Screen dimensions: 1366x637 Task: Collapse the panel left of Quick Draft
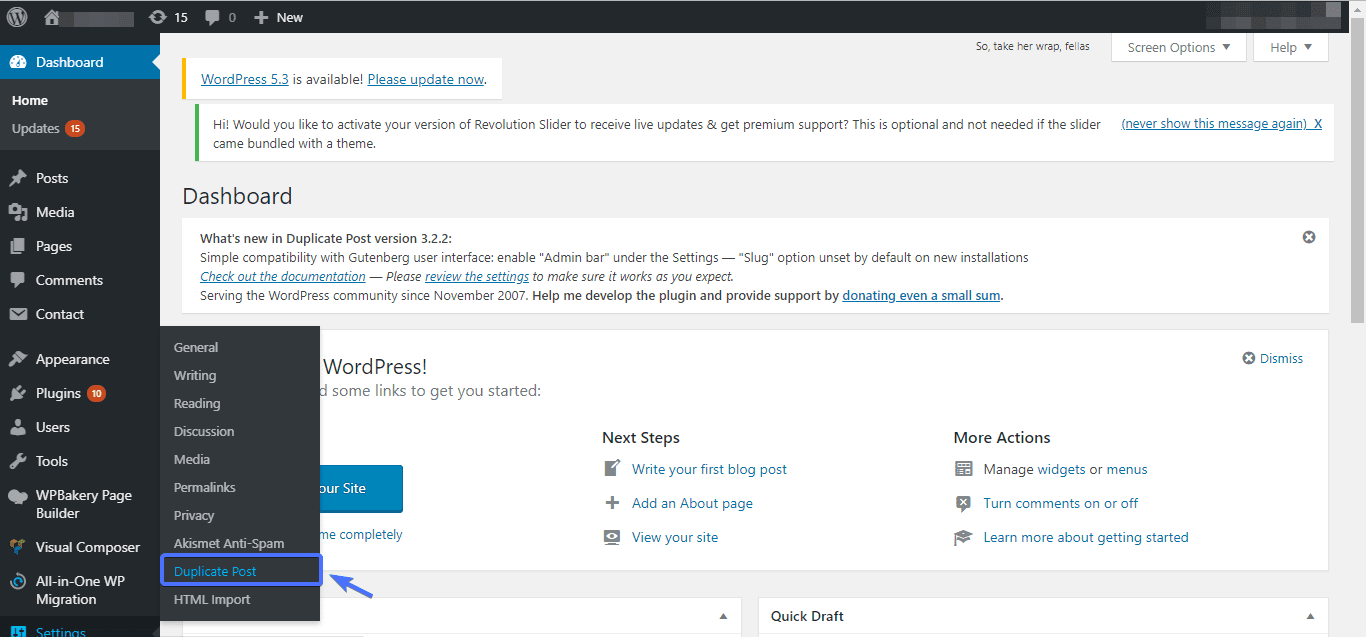click(723, 616)
